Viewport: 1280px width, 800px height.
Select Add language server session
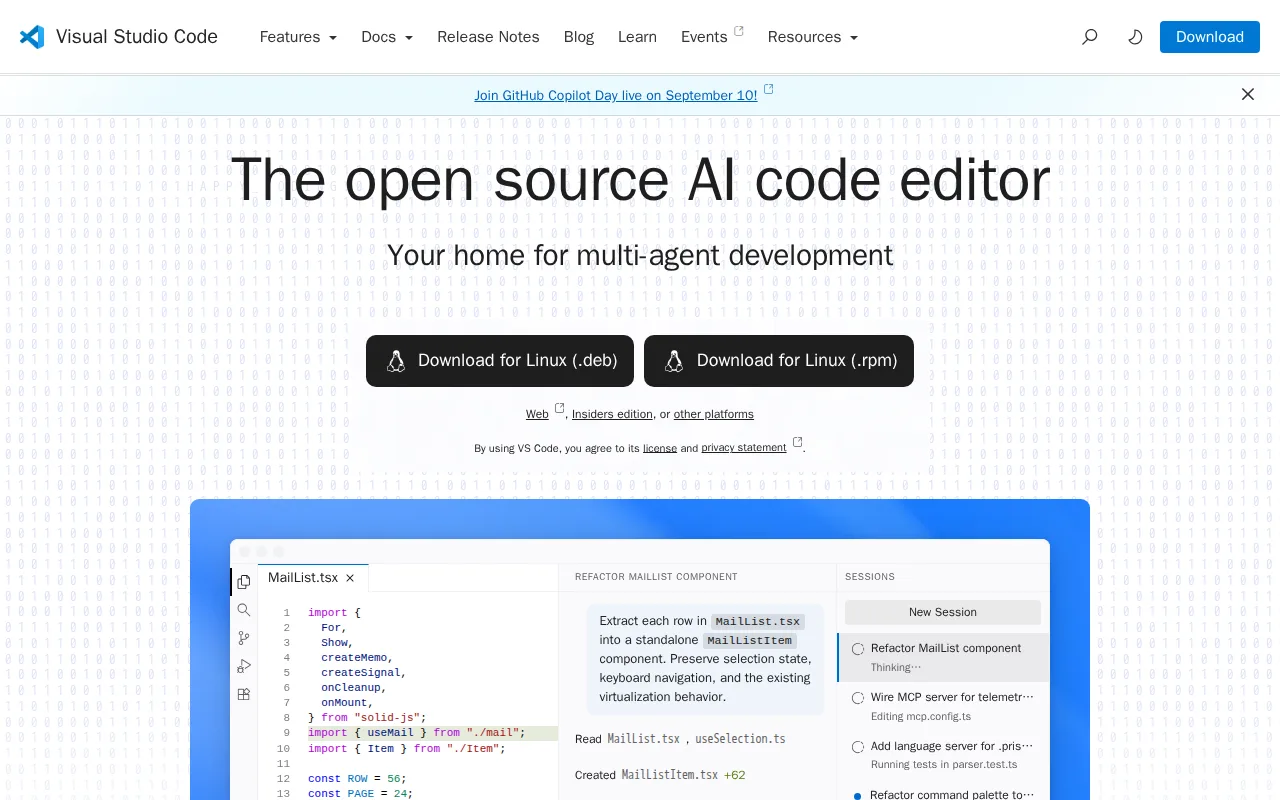pyautogui.click(x=943, y=755)
